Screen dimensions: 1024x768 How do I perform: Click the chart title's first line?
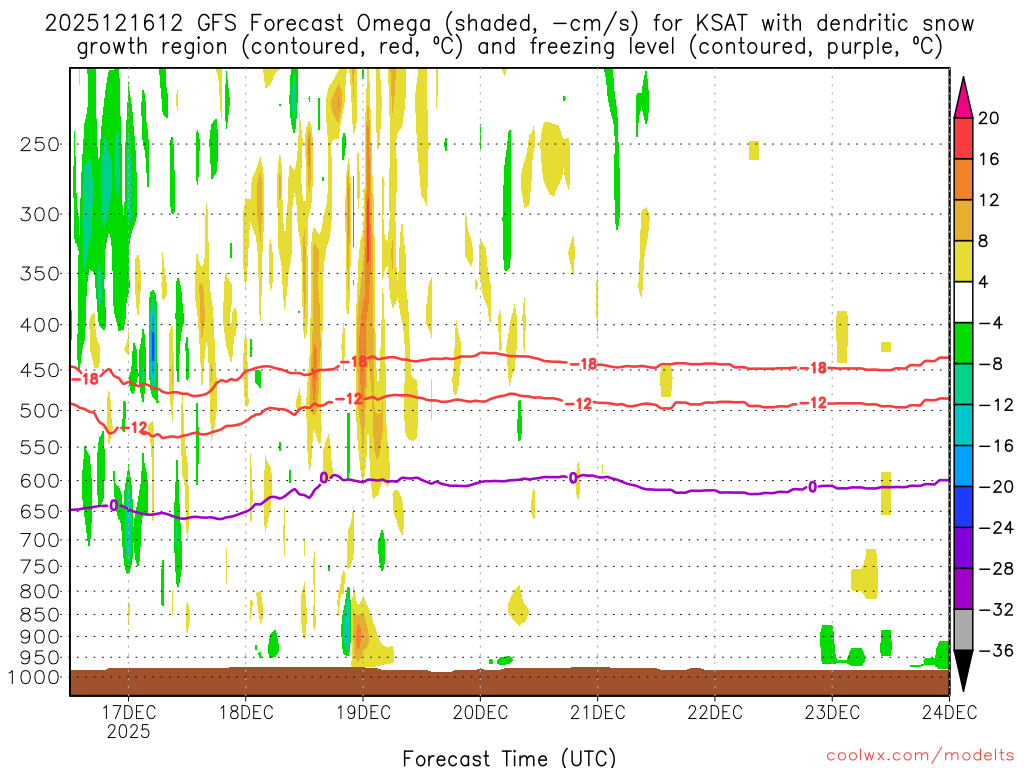[509, 24]
